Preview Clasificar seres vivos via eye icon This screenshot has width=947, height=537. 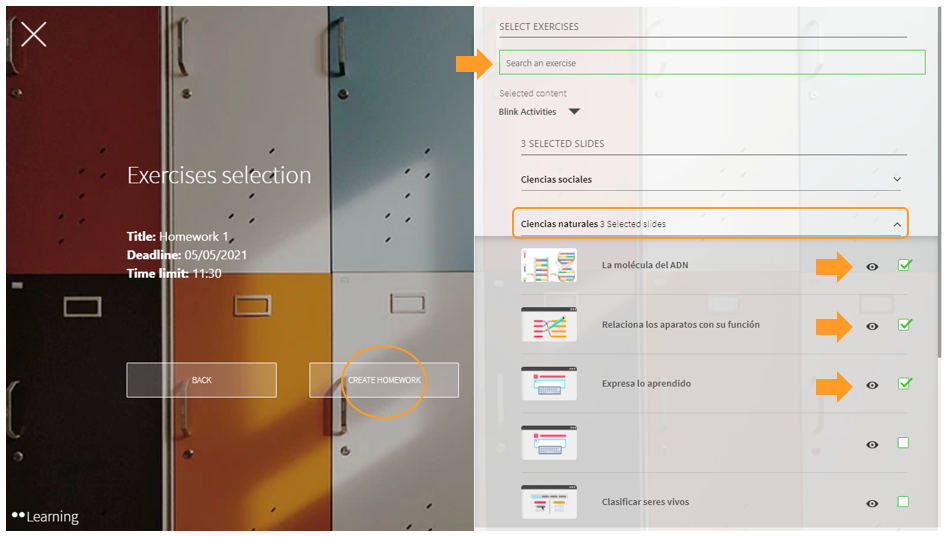pos(872,503)
